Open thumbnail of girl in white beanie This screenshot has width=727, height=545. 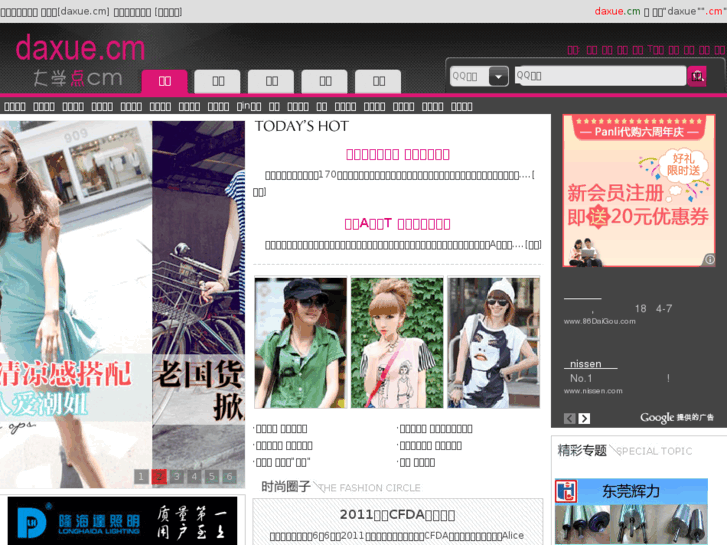pyautogui.click(x=493, y=343)
